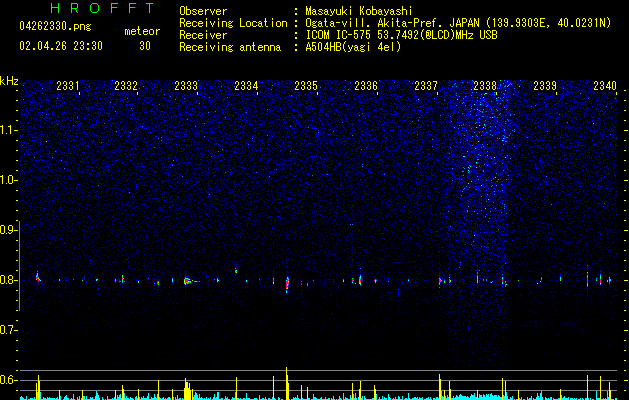Click the 0.9 frequency axis label
The image size is (629, 400).
(x=8, y=230)
